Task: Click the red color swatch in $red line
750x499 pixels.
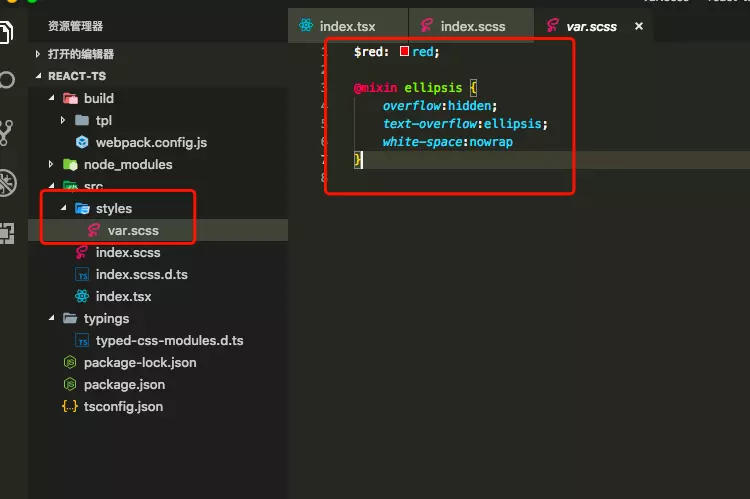Action: coord(404,51)
